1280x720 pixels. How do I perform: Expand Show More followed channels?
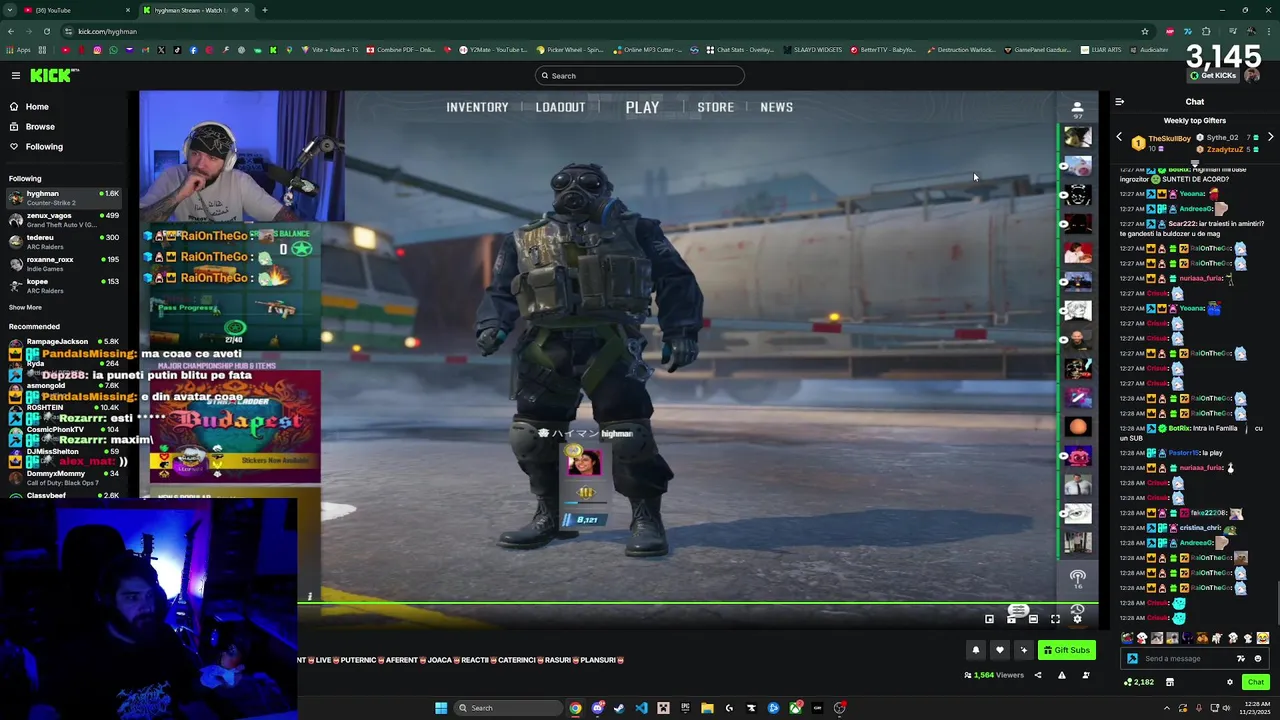25,307
